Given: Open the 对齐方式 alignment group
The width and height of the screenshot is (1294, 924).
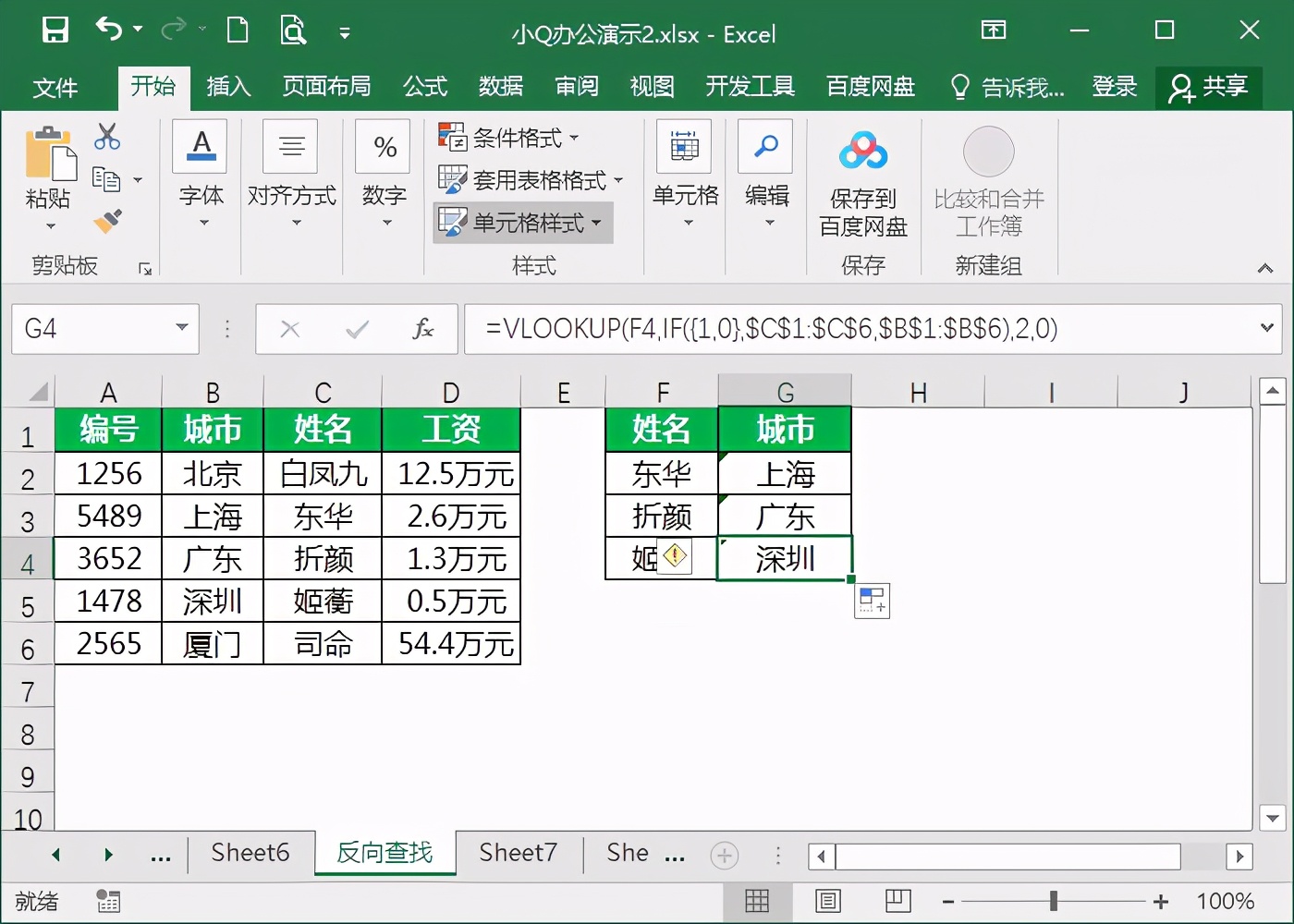Looking at the screenshot, I should (x=292, y=176).
